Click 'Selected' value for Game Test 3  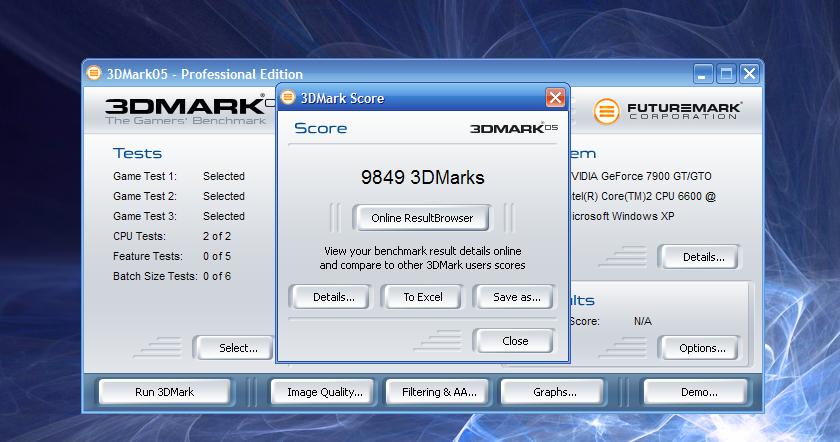[223, 216]
